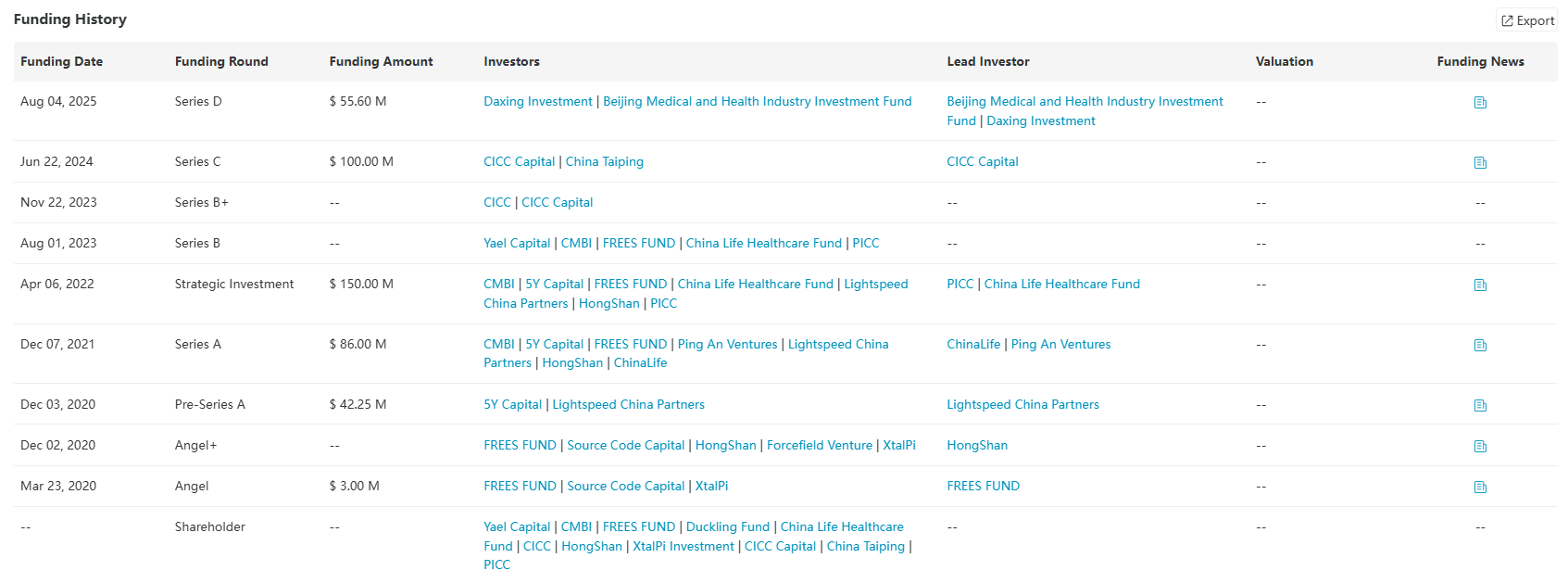Open funding news icon for Series C round
This screenshot has width=1568, height=583.
(1480, 163)
